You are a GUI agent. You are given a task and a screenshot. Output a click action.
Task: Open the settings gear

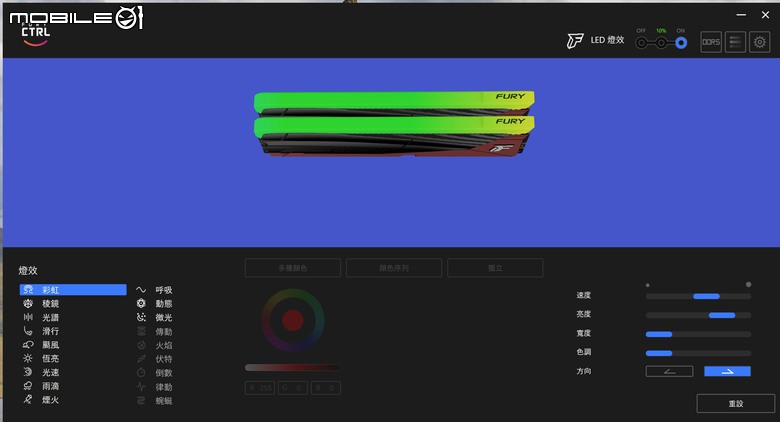760,42
